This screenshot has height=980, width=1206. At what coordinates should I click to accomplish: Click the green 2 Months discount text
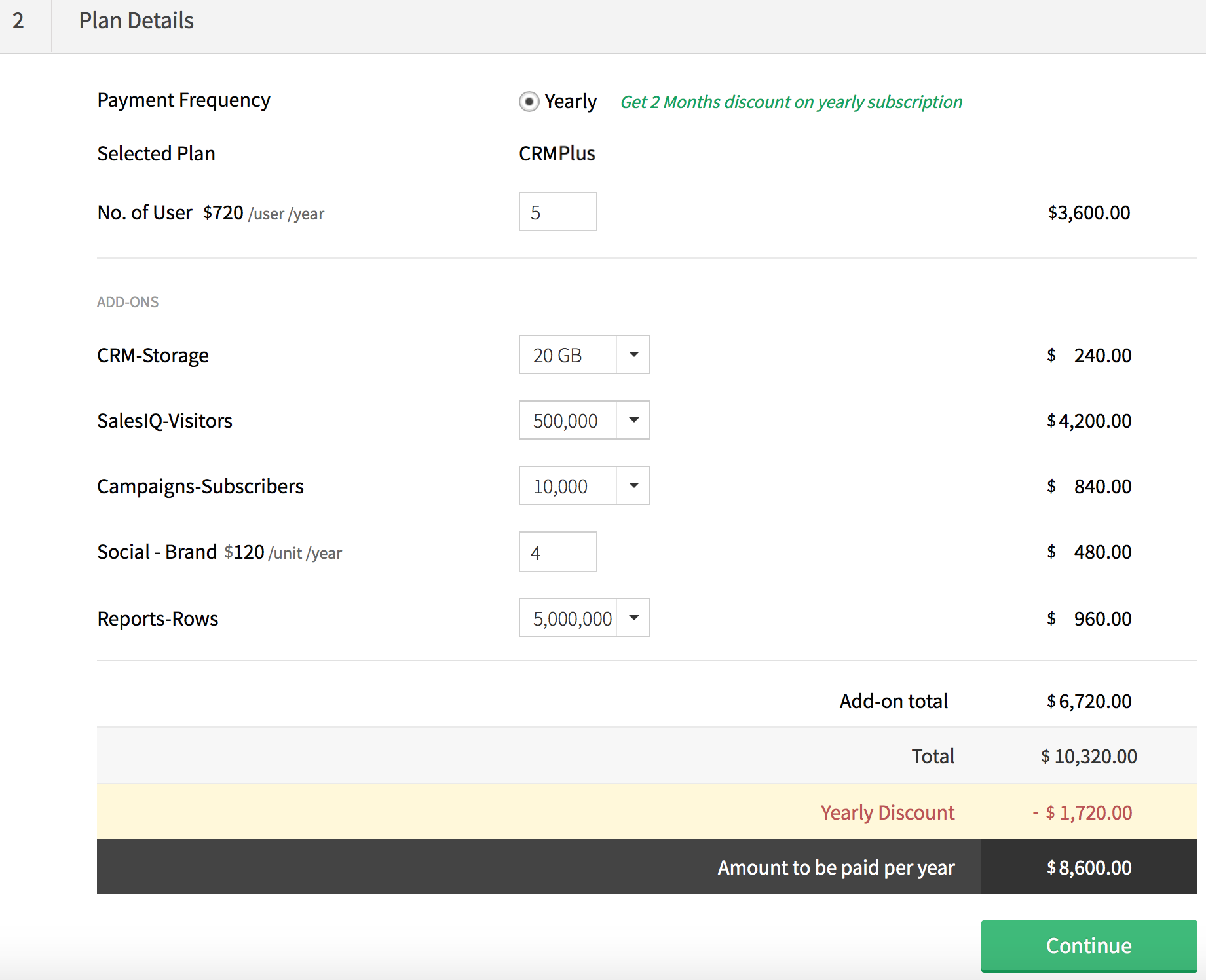coord(791,102)
